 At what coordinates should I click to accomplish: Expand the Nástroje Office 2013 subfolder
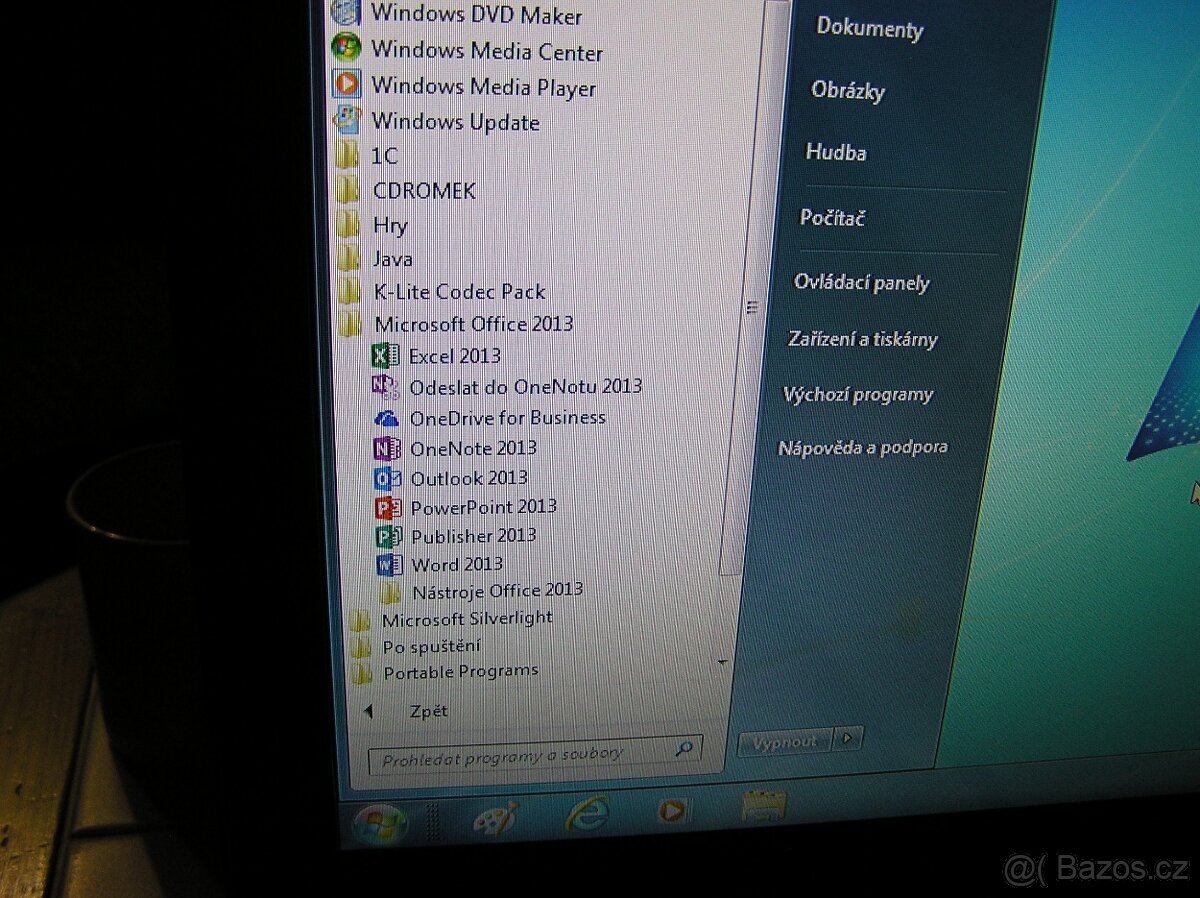[x=496, y=591]
